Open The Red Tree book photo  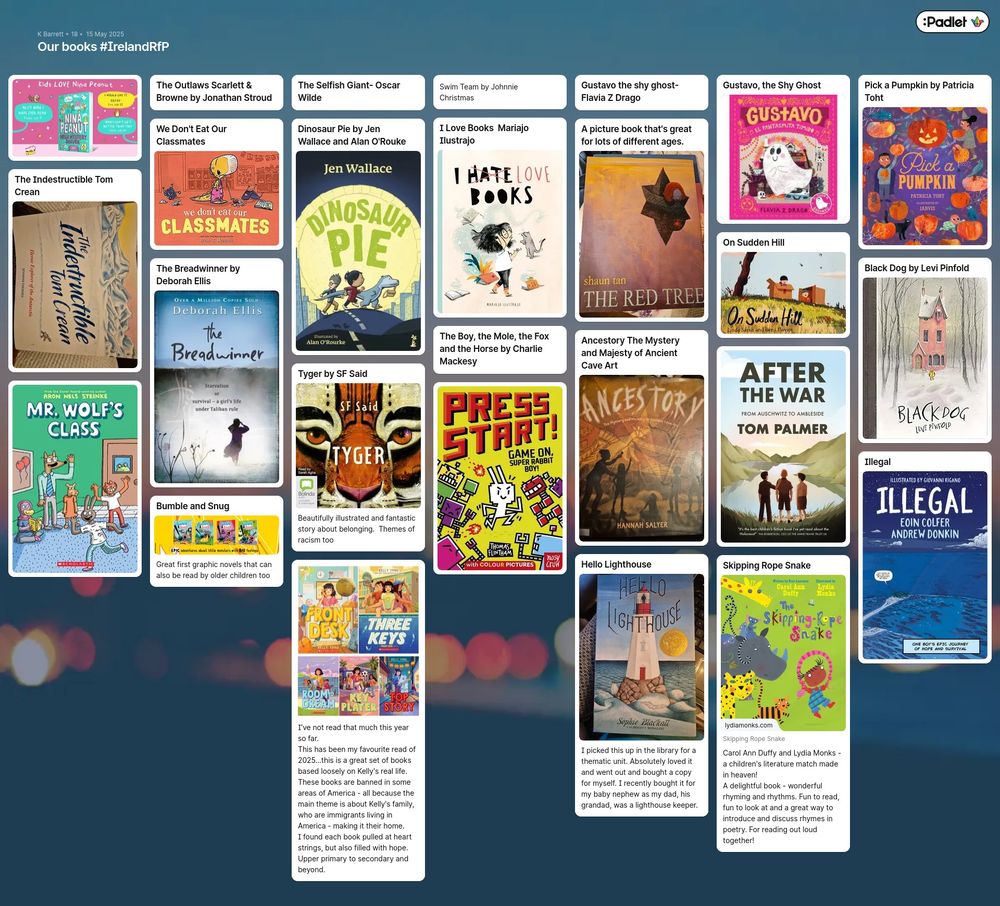pyautogui.click(x=641, y=234)
